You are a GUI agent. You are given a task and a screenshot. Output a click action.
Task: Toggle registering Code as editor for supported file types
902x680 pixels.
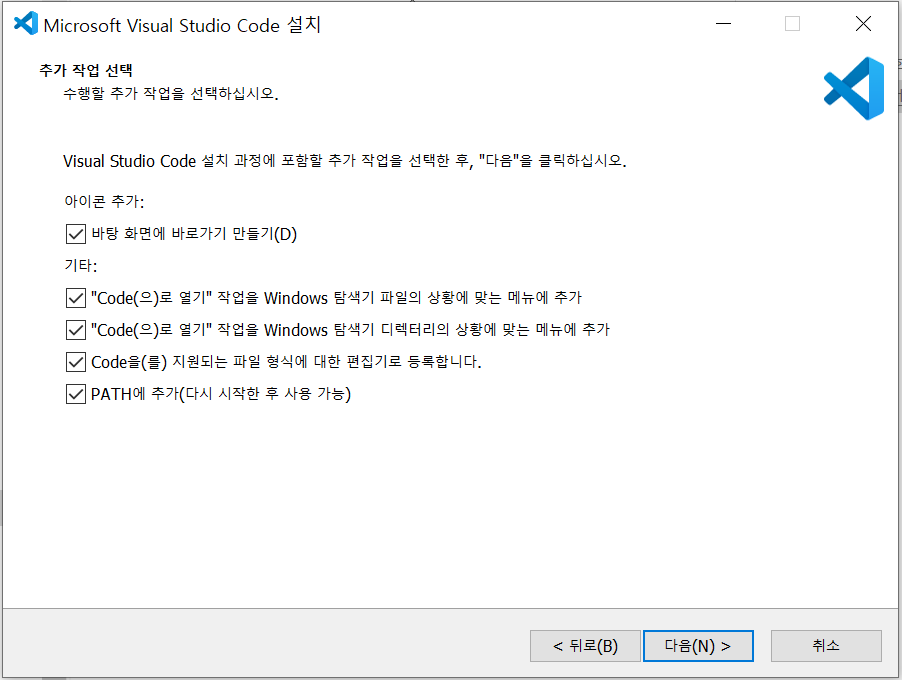click(76, 362)
